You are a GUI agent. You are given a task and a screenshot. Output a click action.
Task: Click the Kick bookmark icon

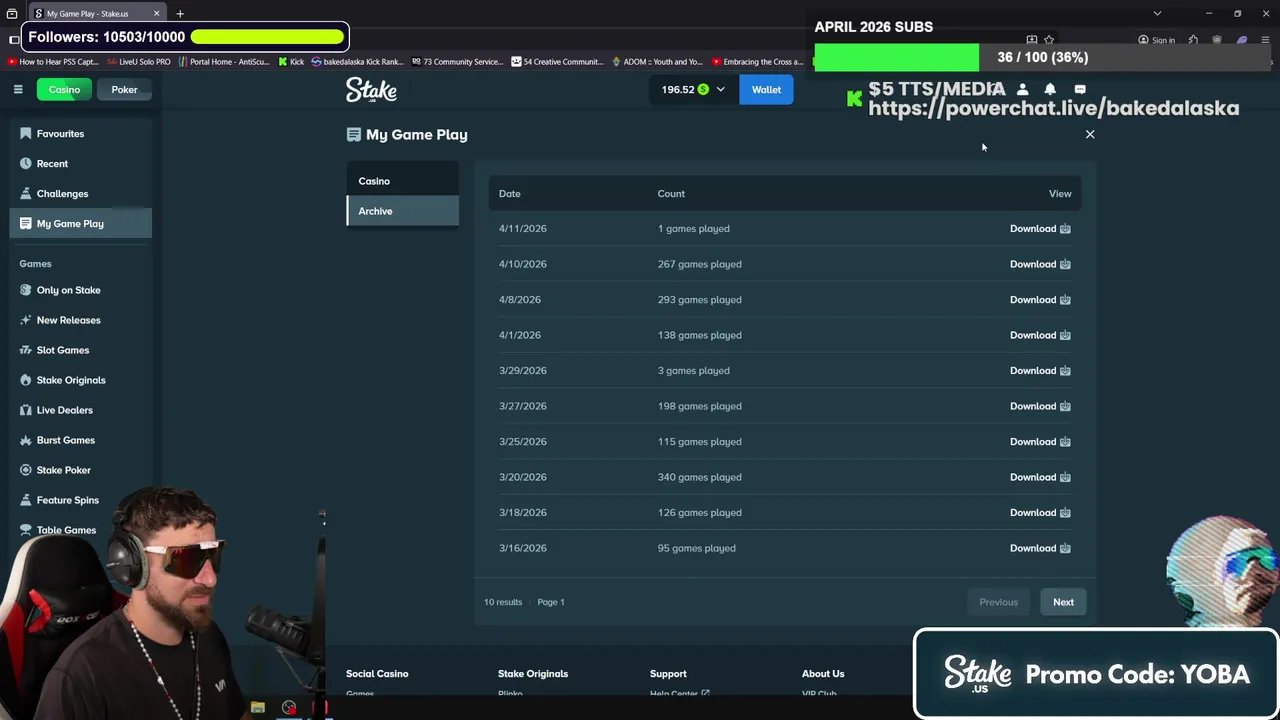(x=283, y=62)
